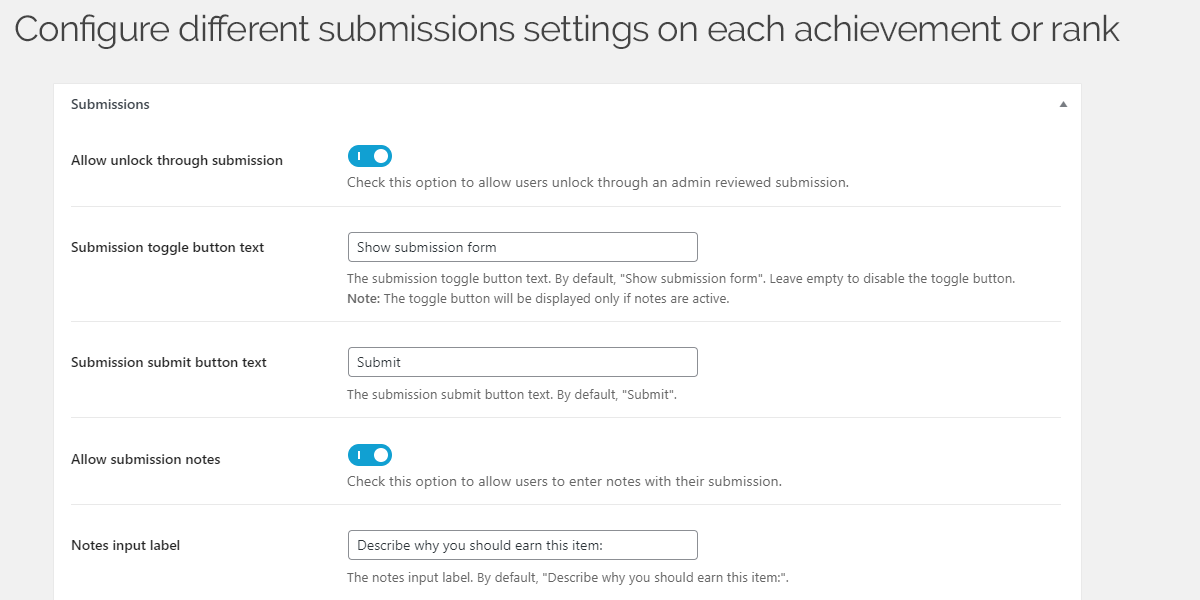Click the admin reviewed submission description text
1200x600 pixels.
point(598,183)
